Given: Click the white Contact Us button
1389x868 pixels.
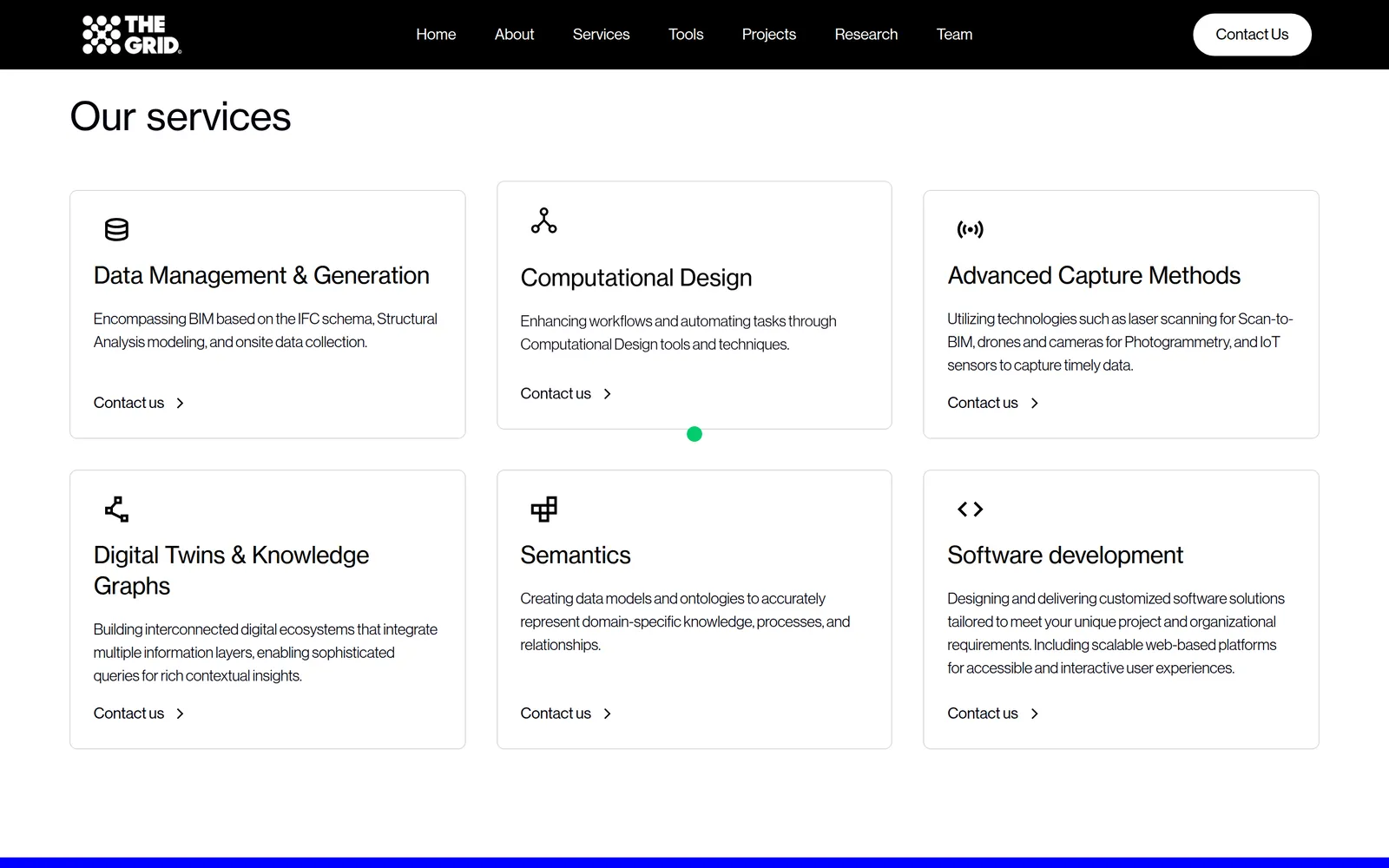Looking at the screenshot, I should click(x=1252, y=35).
